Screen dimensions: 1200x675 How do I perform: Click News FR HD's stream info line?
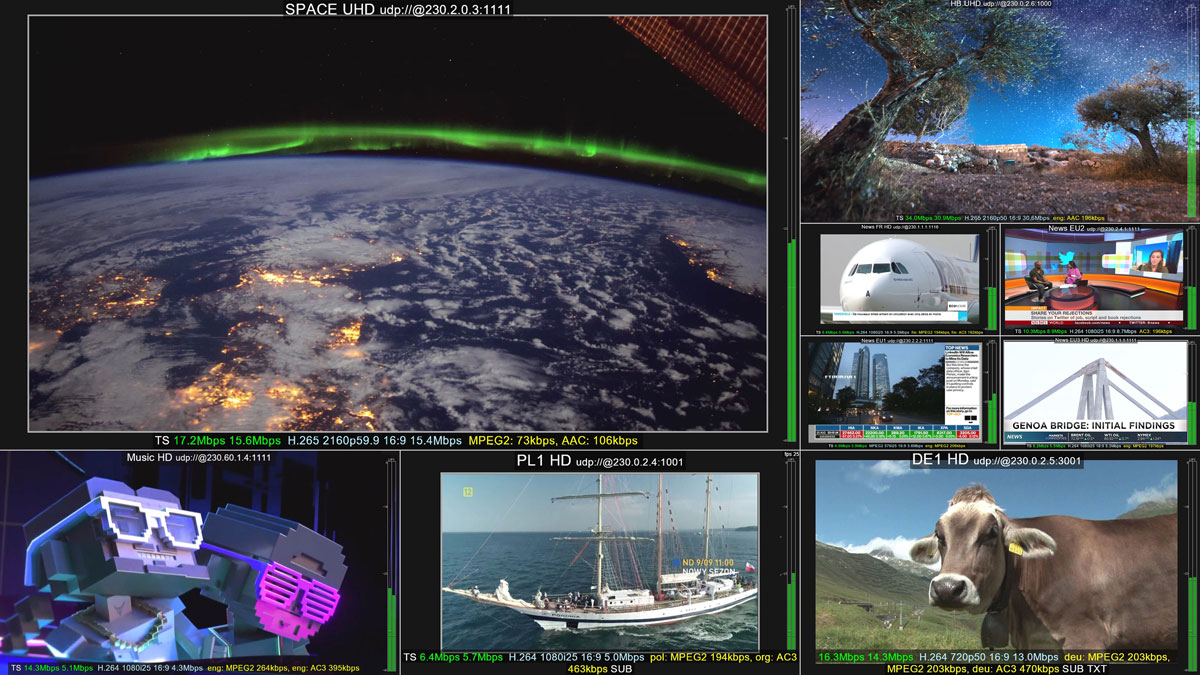pyautogui.click(x=900, y=332)
